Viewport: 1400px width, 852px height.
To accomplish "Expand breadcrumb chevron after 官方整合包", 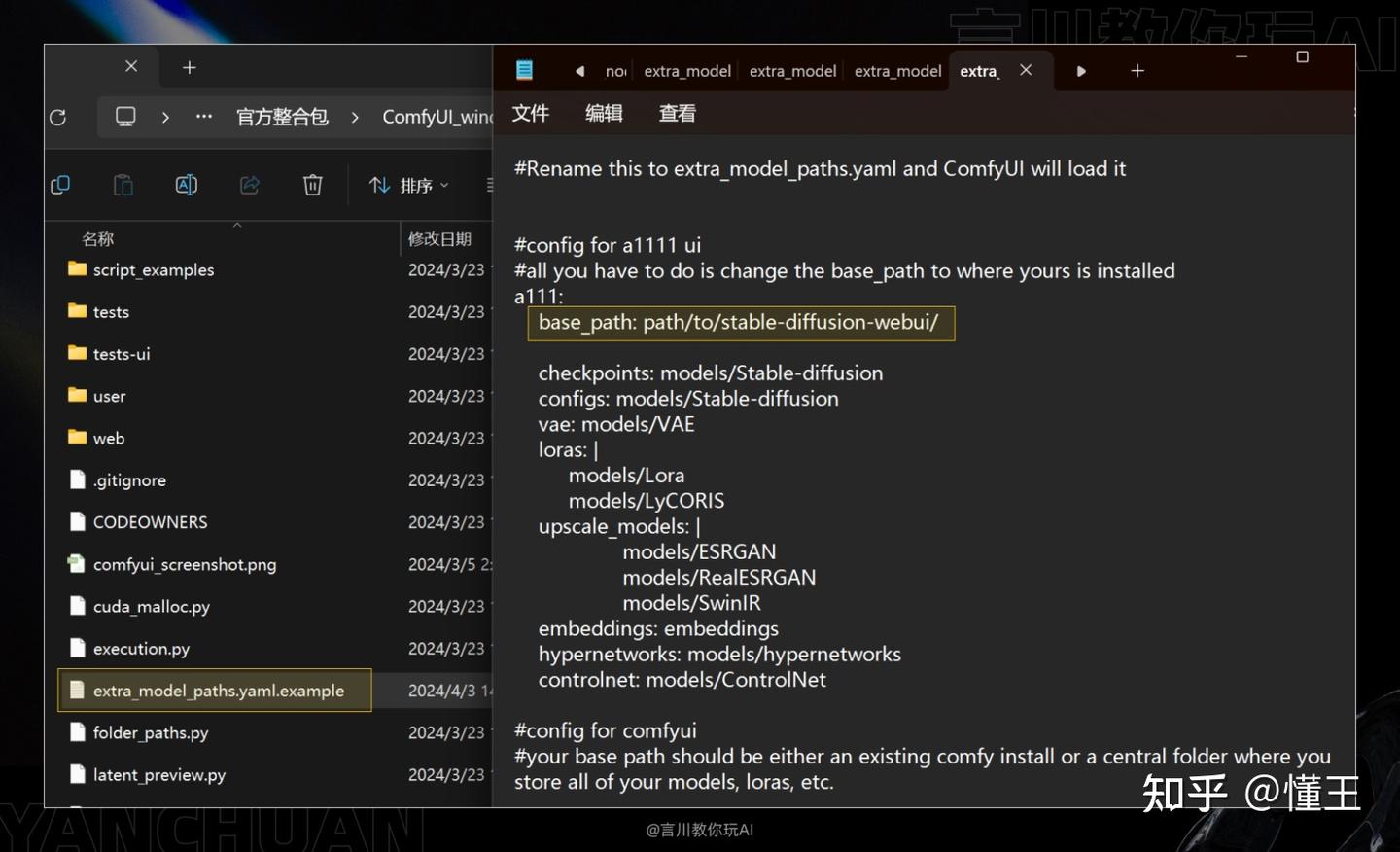I will pos(355,117).
